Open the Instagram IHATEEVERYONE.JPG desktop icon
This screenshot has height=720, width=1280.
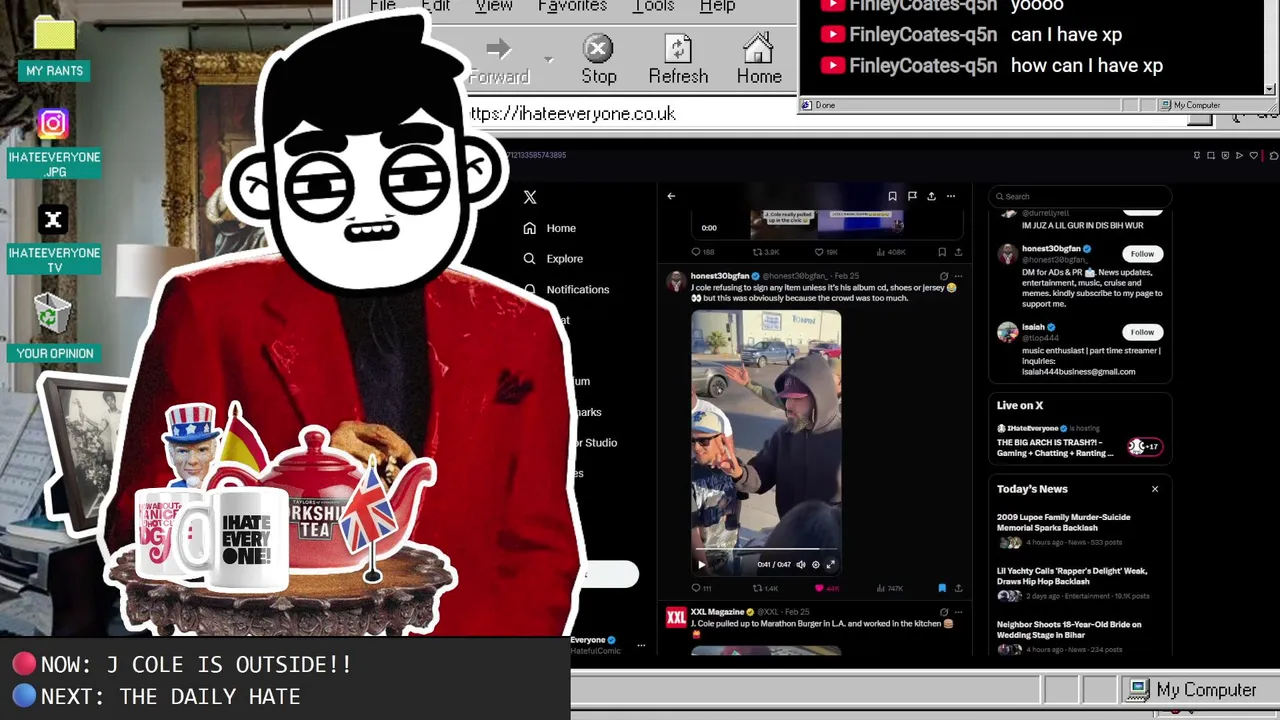click(54, 144)
